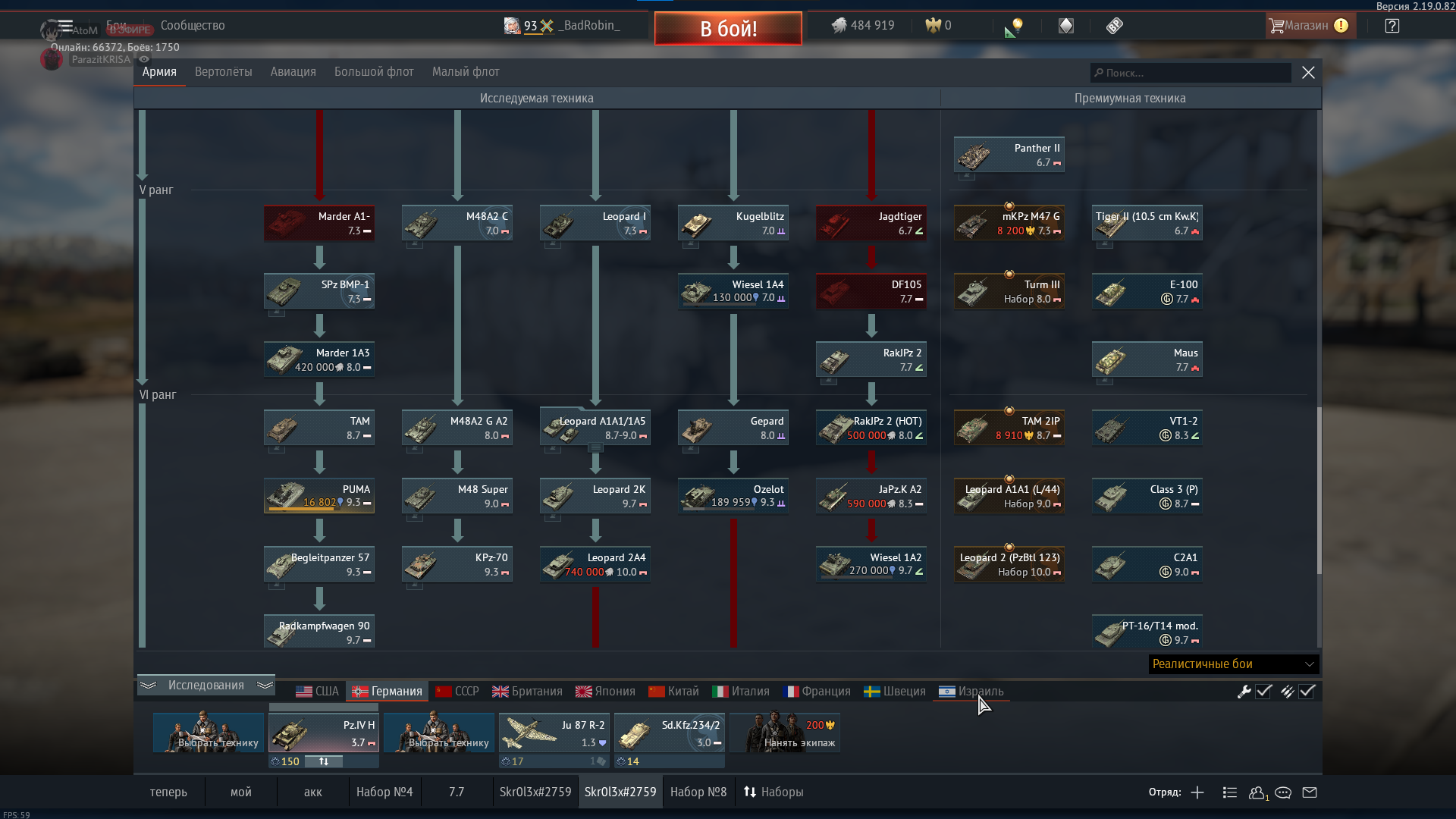Select the Британия nation tab

coord(527,691)
